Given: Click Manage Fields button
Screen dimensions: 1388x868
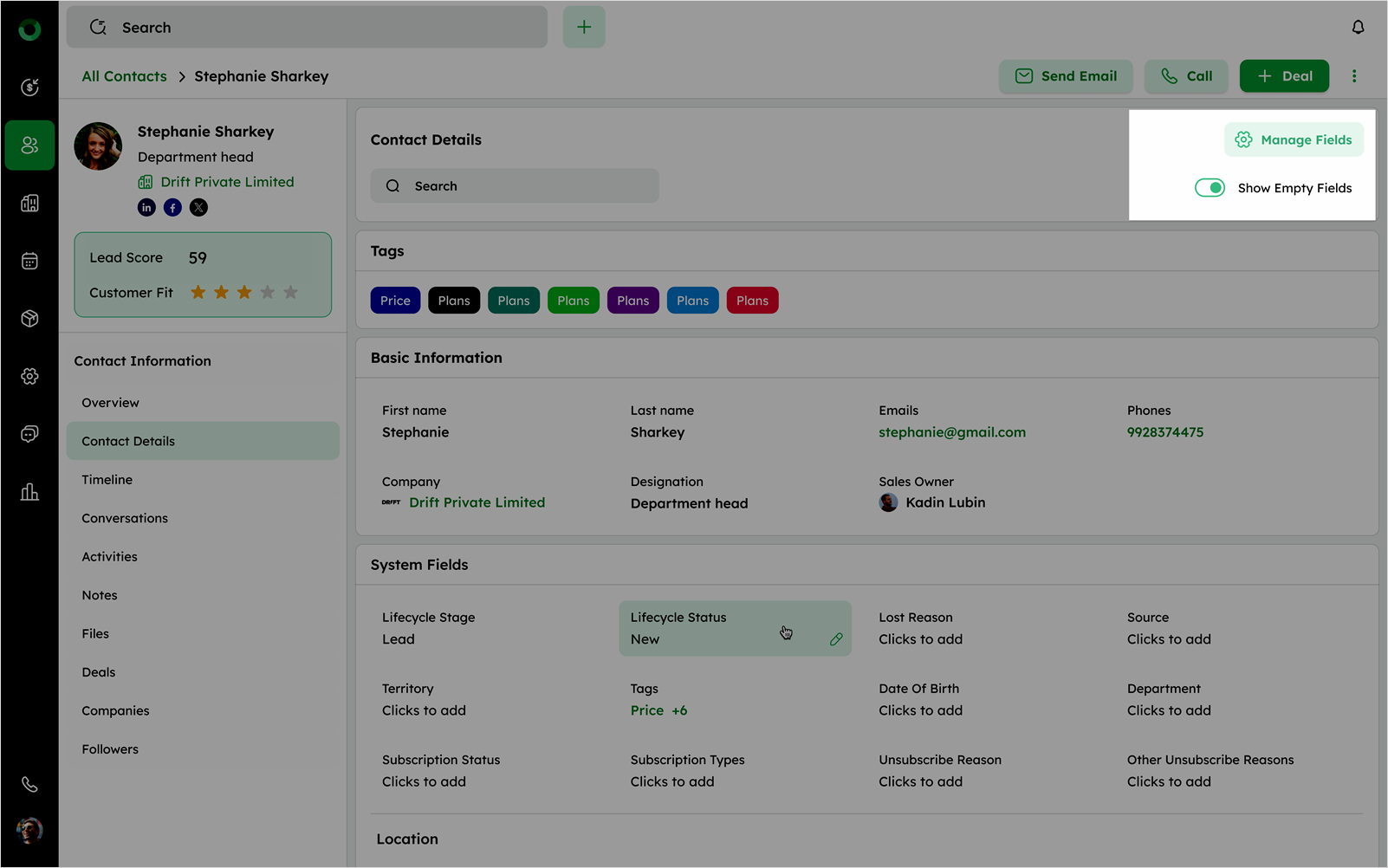Looking at the screenshot, I should tap(1294, 140).
